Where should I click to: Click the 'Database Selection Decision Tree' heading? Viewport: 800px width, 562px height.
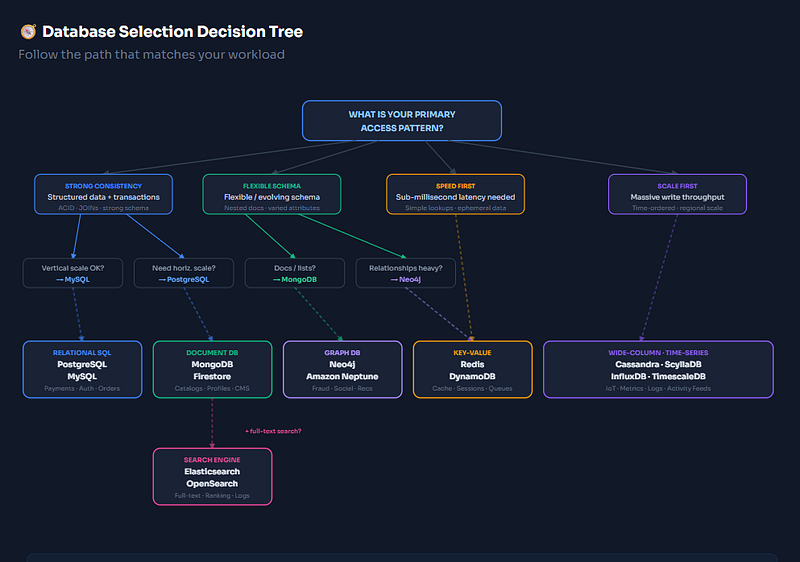coord(172,32)
